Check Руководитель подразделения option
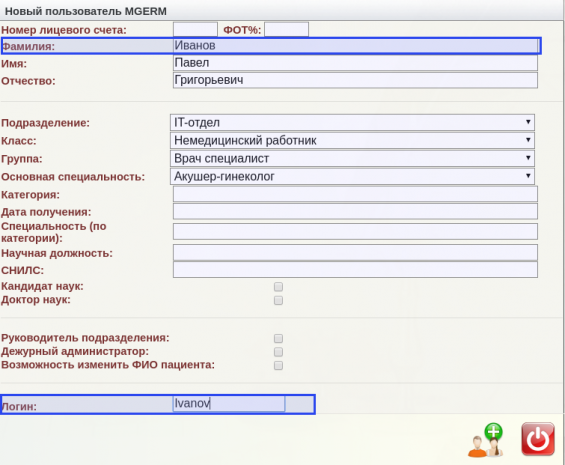Viewport: 565px width, 465px height. pos(278,338)
